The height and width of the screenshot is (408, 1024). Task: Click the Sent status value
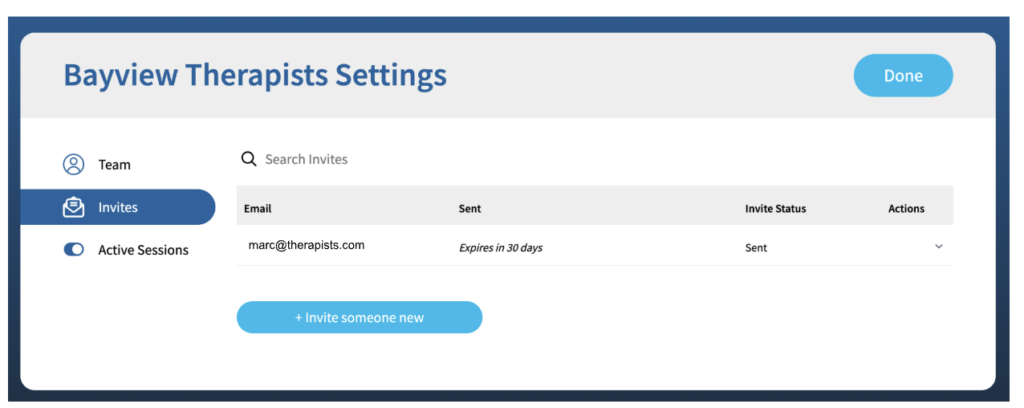click(756, 248)
